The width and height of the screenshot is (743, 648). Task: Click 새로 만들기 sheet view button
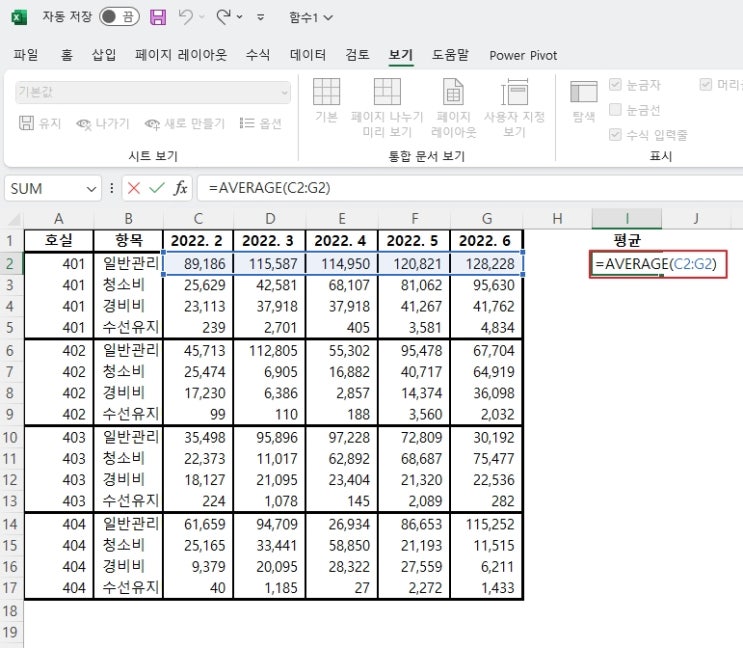click(x=185, y=124)
